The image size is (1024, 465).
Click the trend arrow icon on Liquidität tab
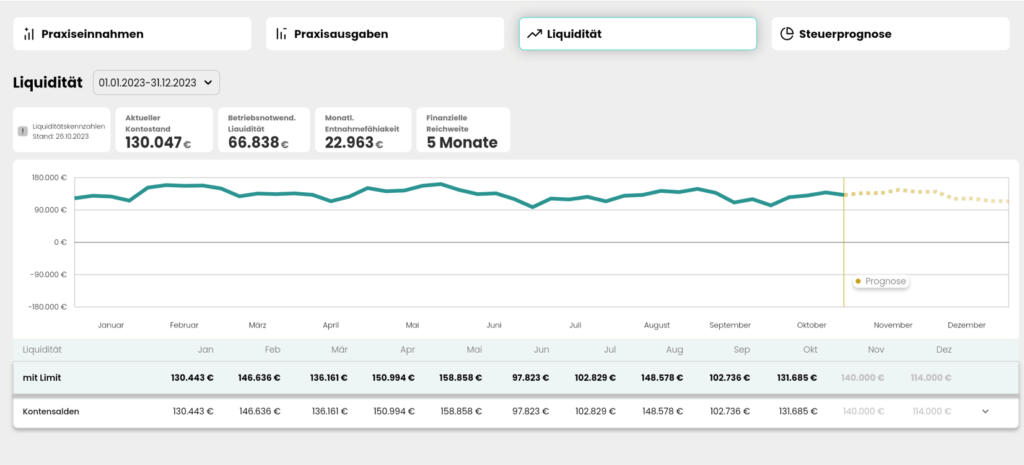[x=534, y=34]
